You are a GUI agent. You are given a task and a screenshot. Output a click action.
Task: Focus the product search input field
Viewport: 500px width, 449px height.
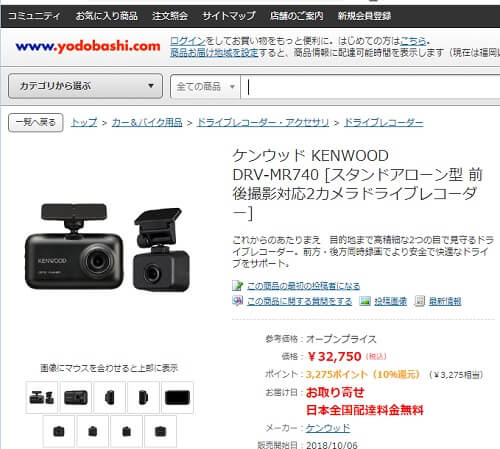click(370, 87)
